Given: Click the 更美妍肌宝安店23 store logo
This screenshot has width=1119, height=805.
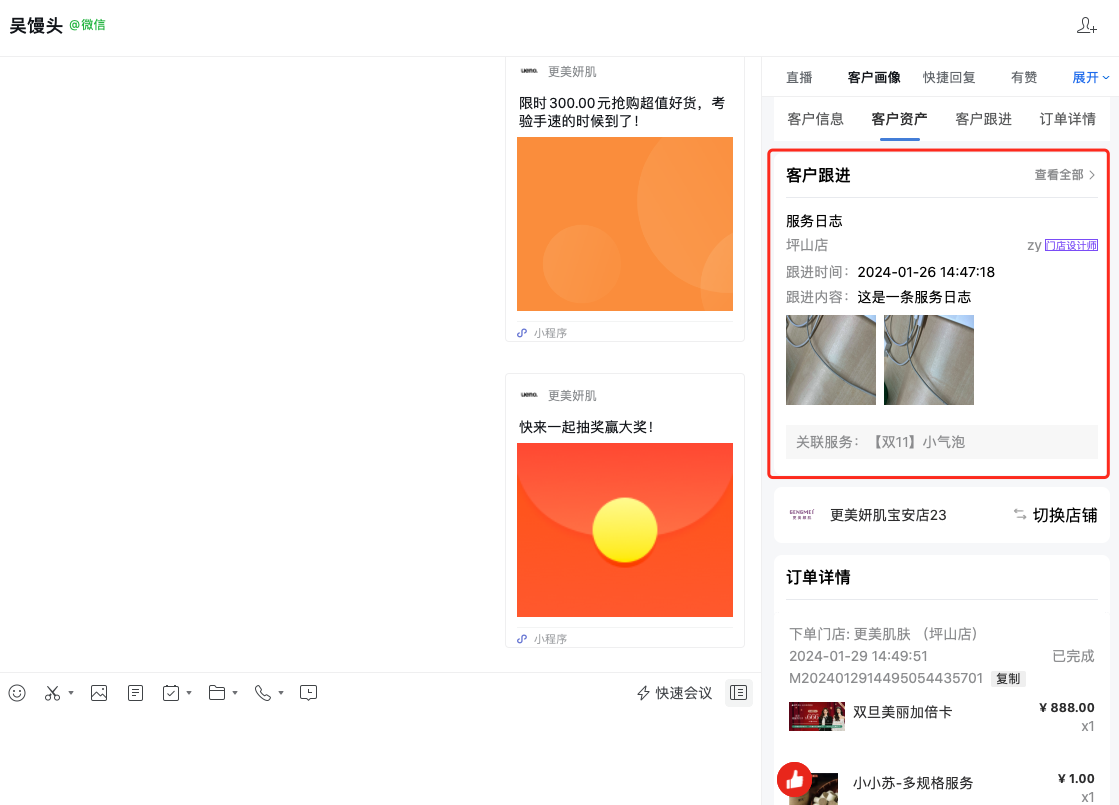Looking at the screenshot, I should tap(802, 515).
